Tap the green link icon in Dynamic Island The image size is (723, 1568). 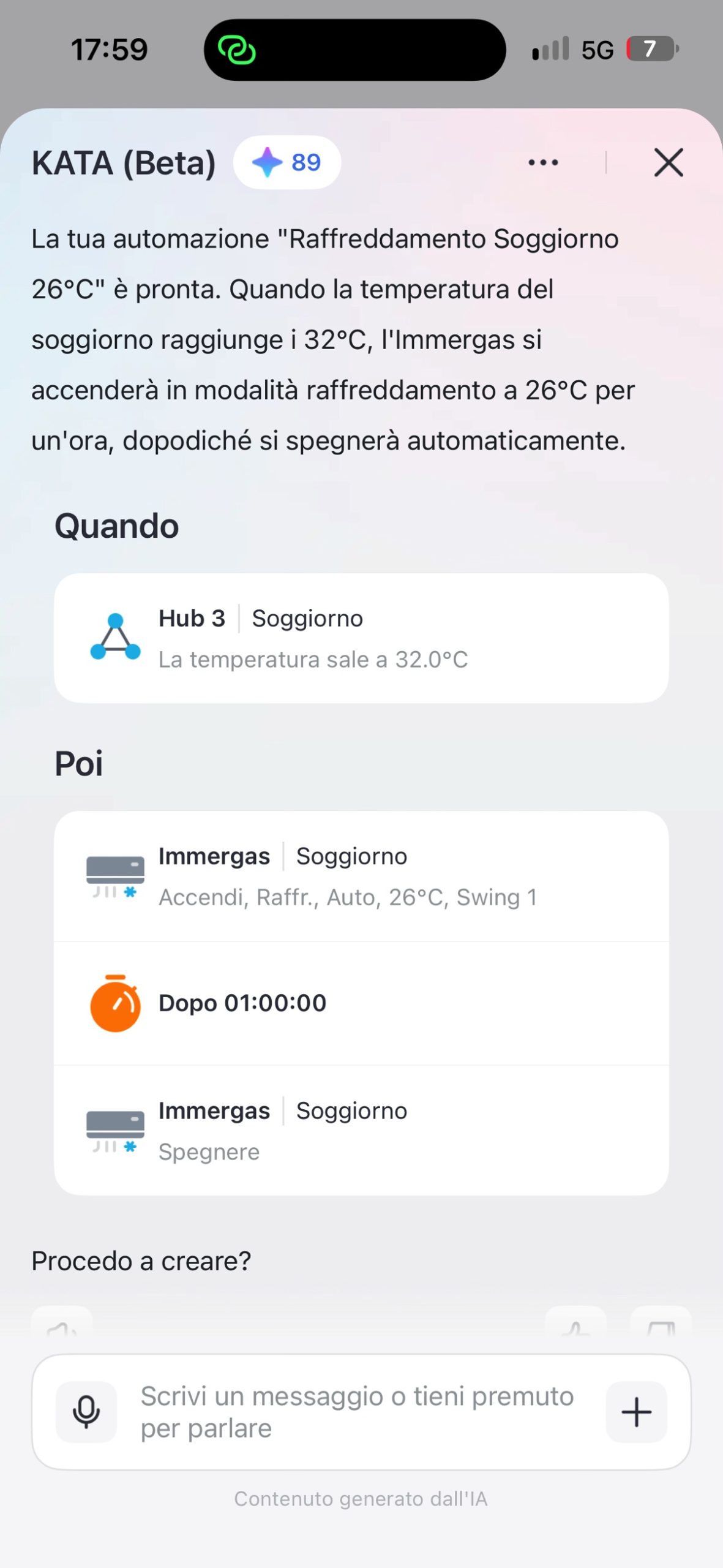pos(237,50)
